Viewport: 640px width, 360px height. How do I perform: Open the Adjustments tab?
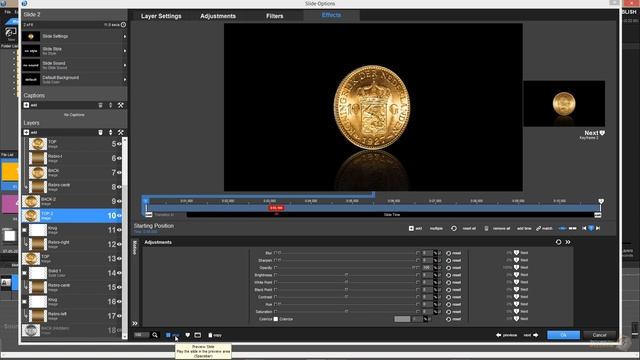(x=218, y=16)
